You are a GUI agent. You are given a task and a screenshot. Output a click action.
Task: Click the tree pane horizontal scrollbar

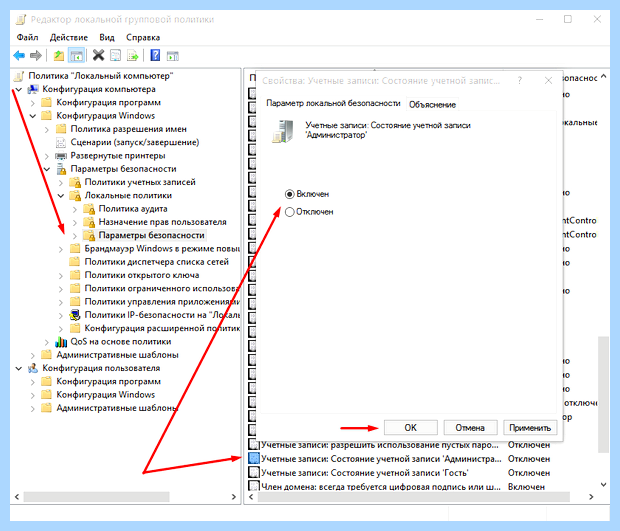click(96, 497)
